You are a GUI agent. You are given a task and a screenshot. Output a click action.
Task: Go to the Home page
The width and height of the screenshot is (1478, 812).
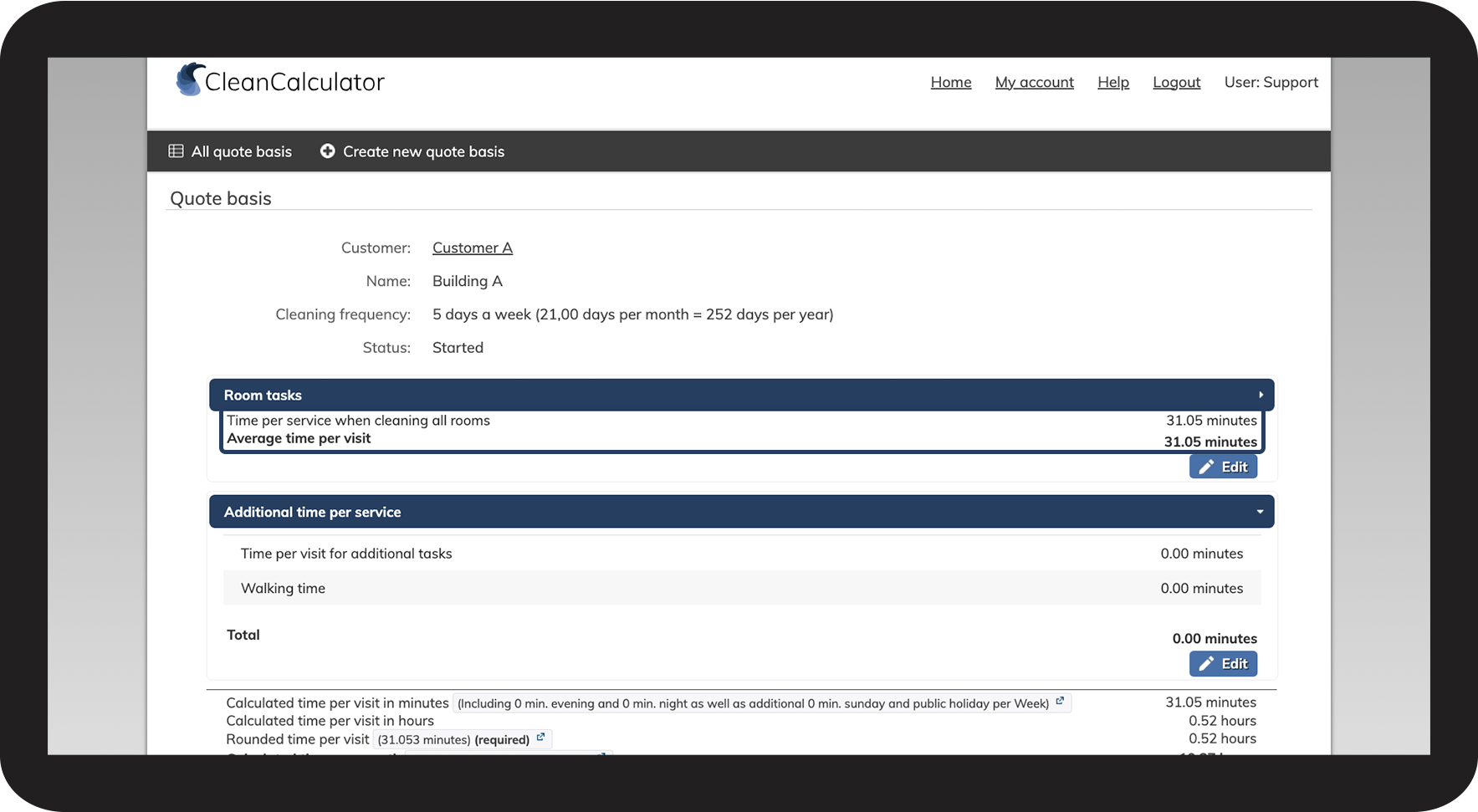[950, 82]
